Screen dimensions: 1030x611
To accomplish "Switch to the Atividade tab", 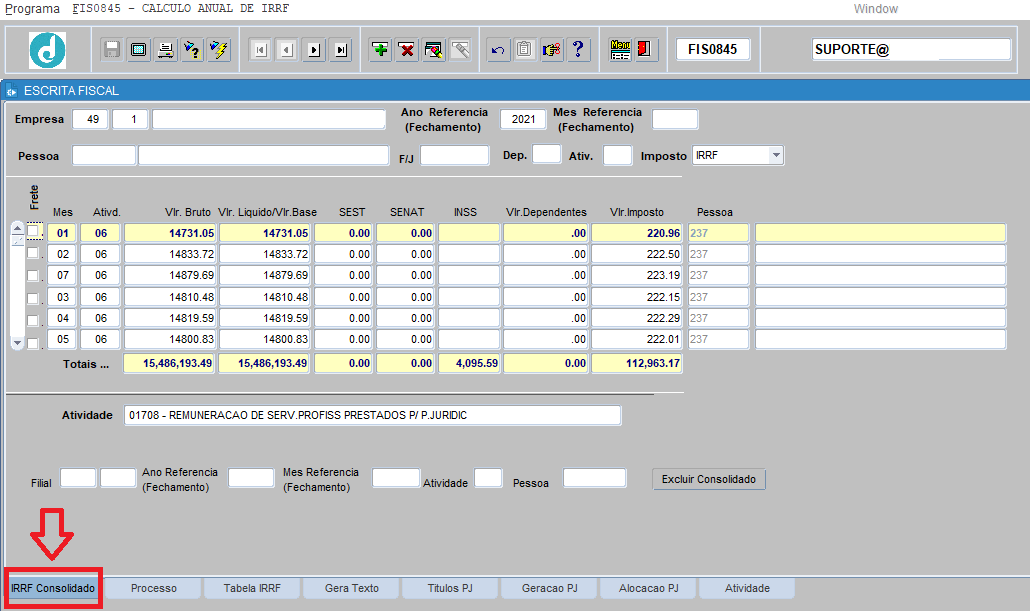I will coord(748,588).
